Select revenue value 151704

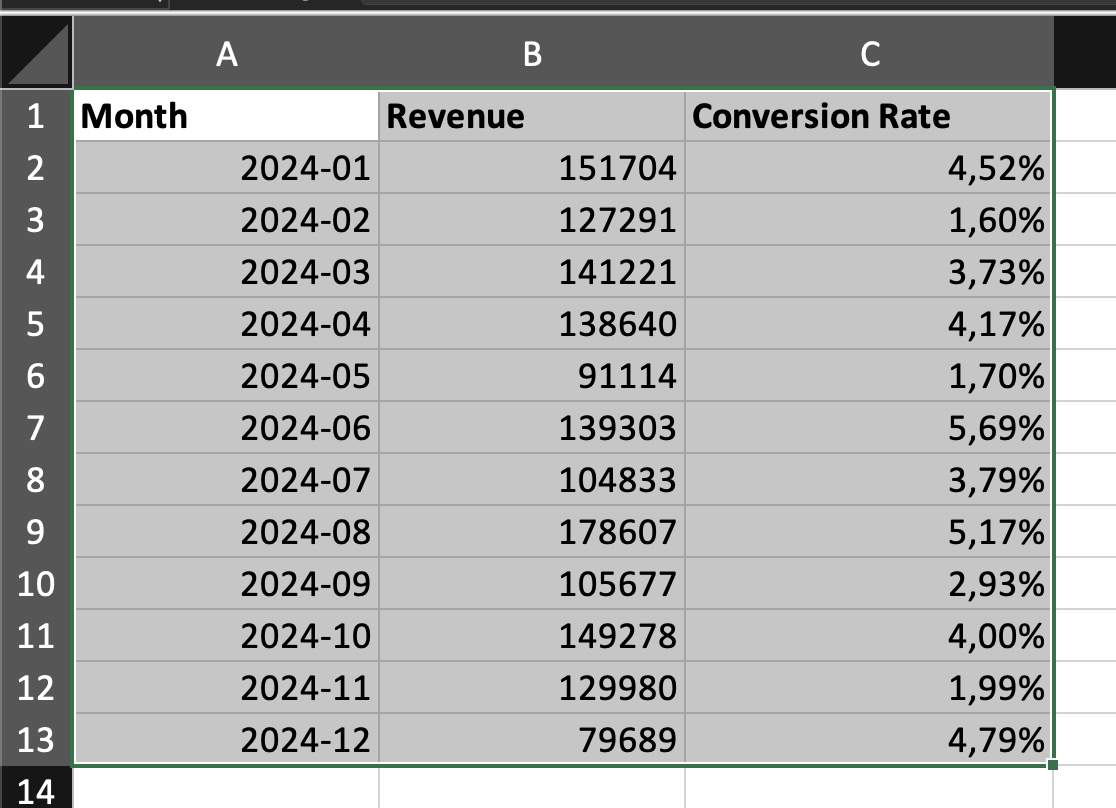[x=532, y=168]
